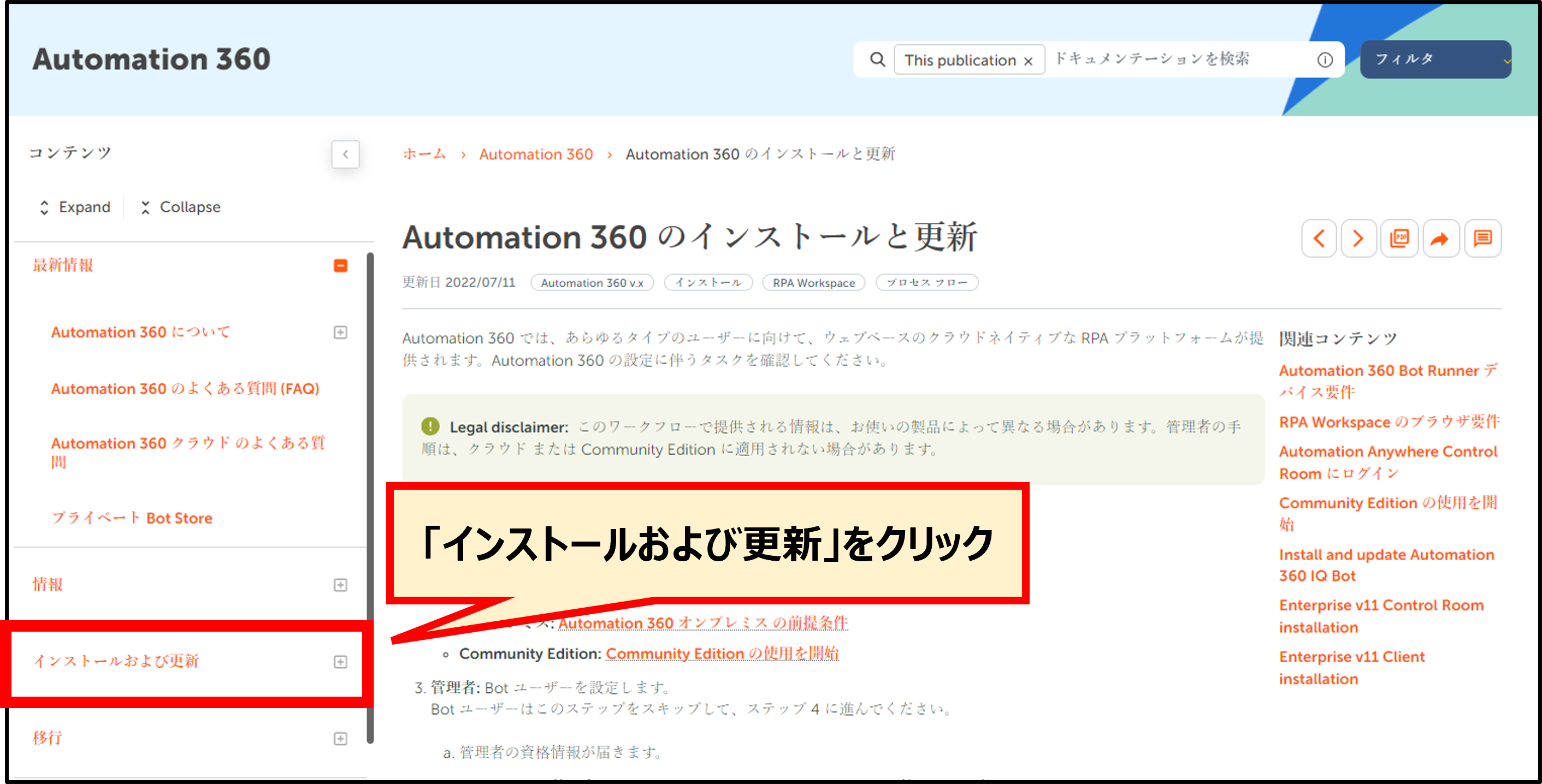The height and width of the screenshot is (784, 1542).
Task: Click the sidebar vertical scrollbar
Action: tap(370, 498)
